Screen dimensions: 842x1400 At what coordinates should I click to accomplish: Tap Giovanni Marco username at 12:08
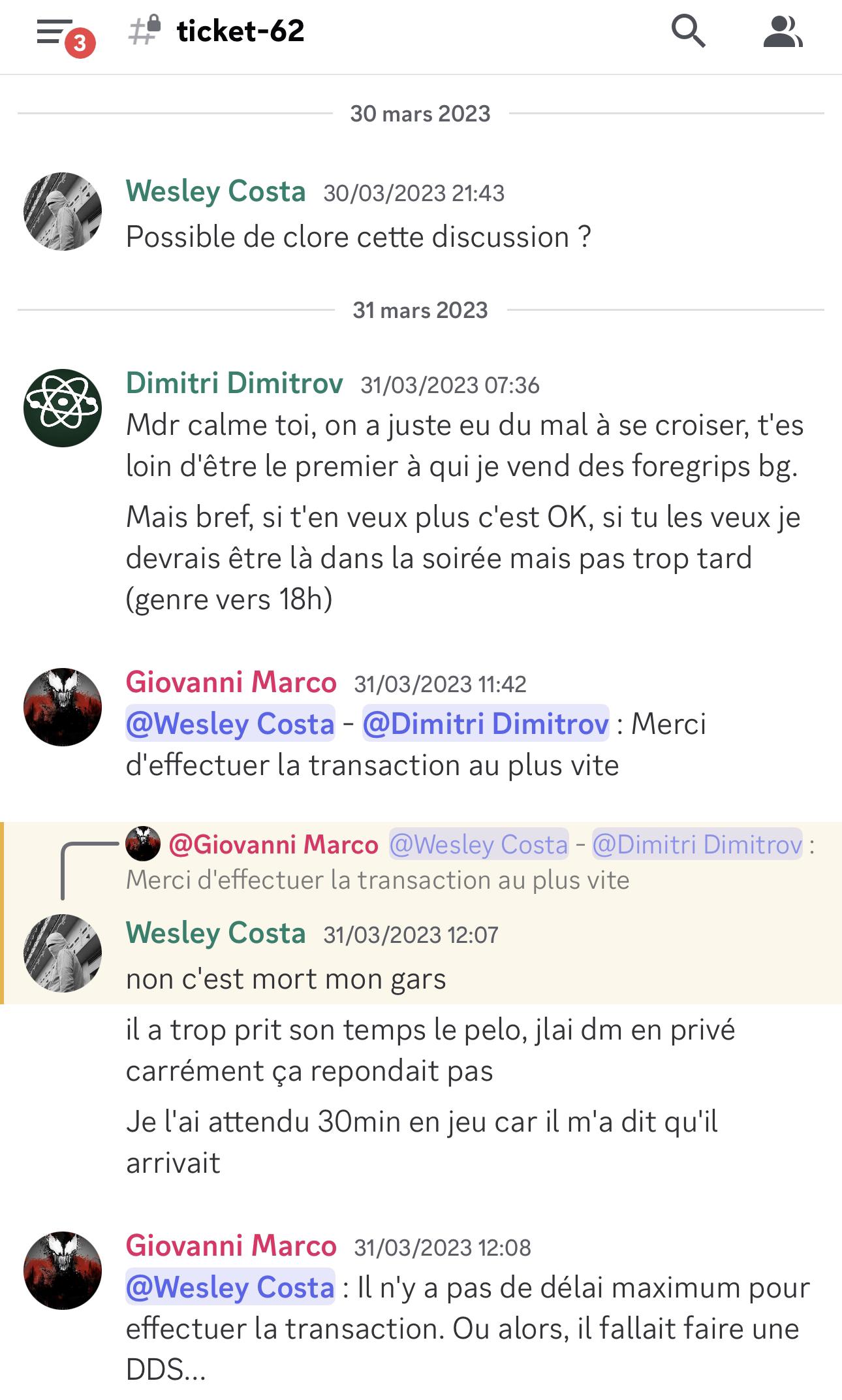(x=231, y=1246)
